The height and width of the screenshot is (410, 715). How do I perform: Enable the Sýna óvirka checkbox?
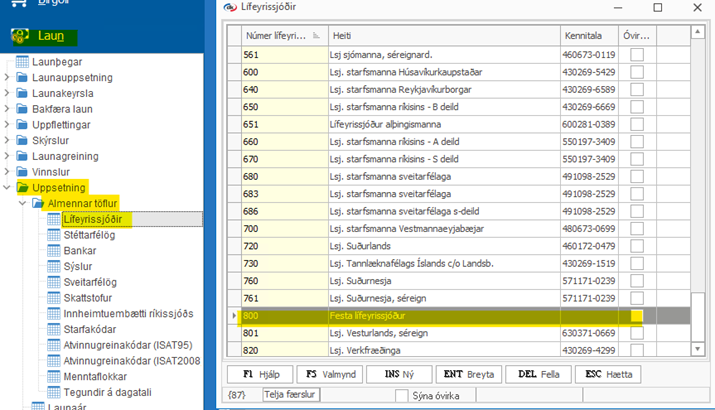pos(400,396)
